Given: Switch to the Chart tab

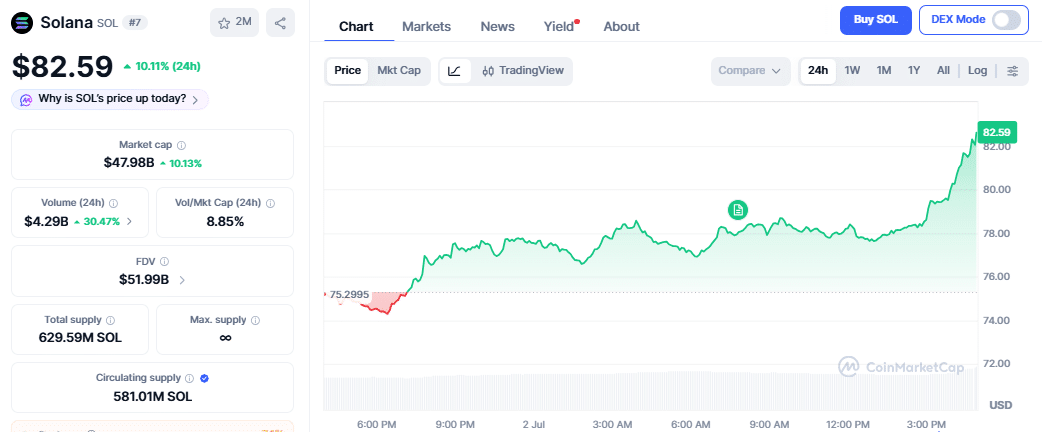Looking at the screenshot, I should tap(356, 27).
